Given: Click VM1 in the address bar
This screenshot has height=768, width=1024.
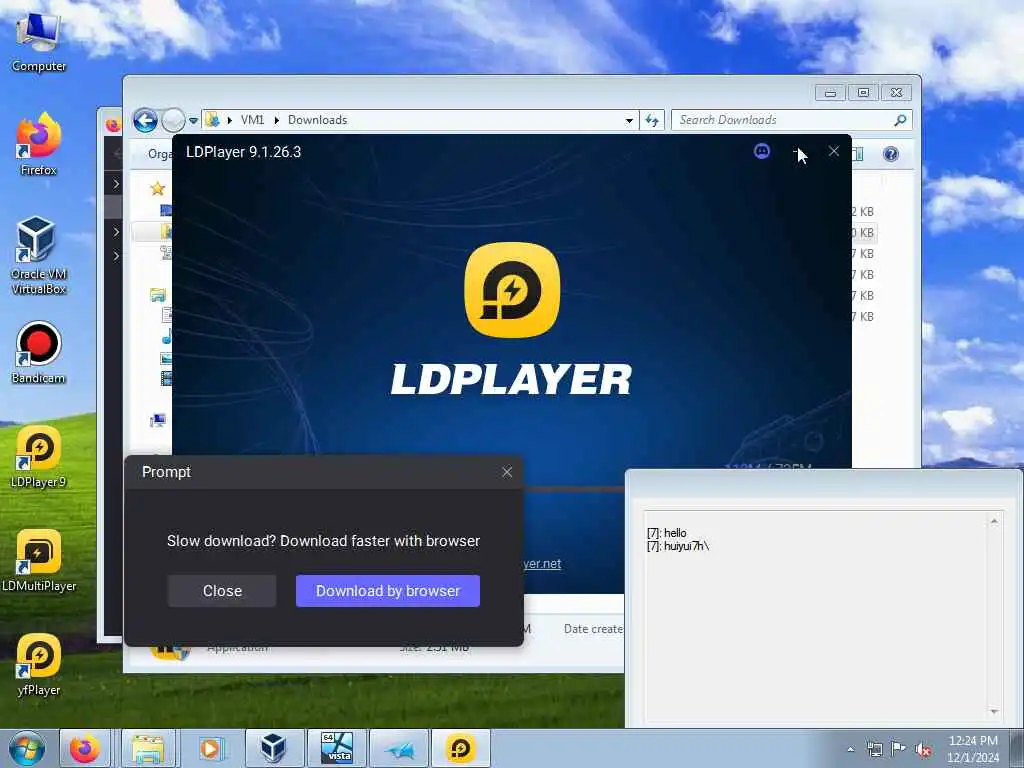Looking at the screenshot, I should (x=252, y=120).
